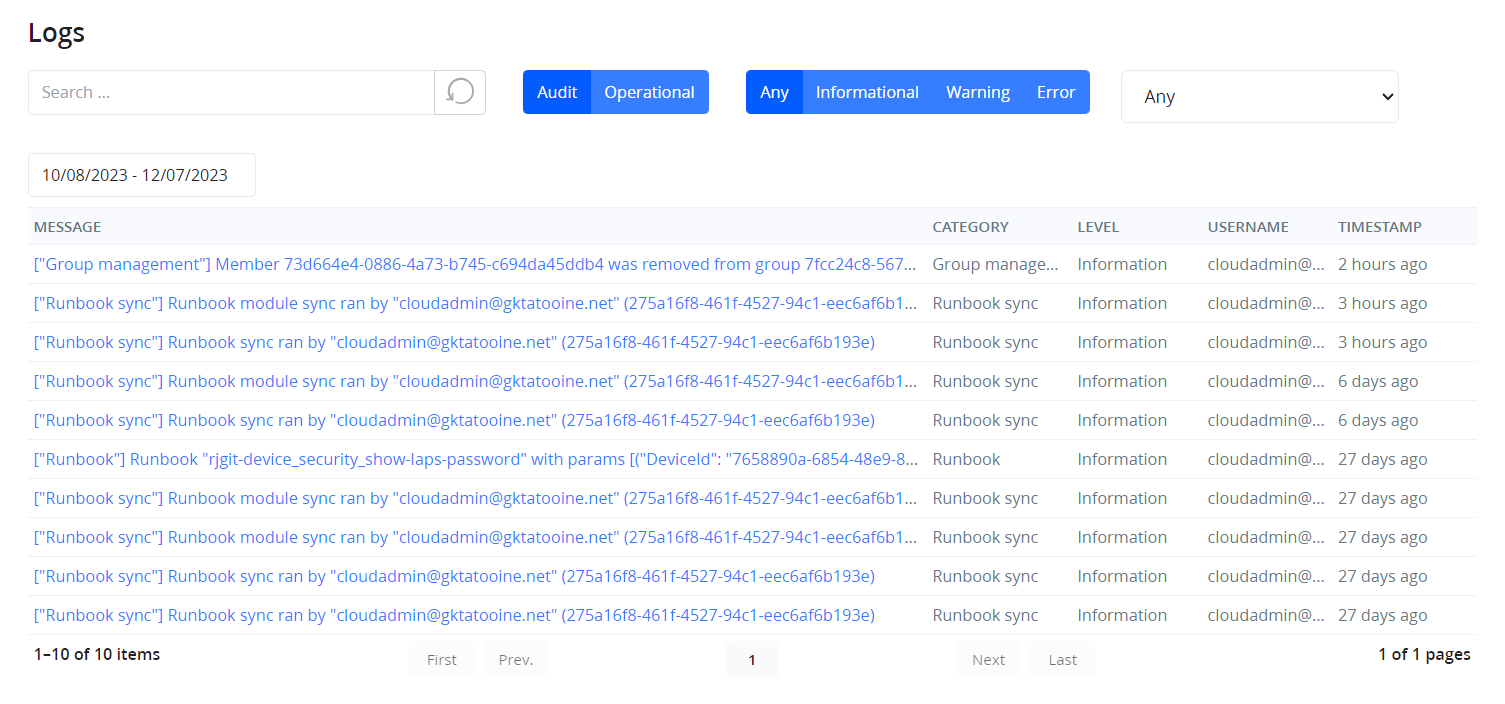Filter logs by Informational level

click(867, 92)
